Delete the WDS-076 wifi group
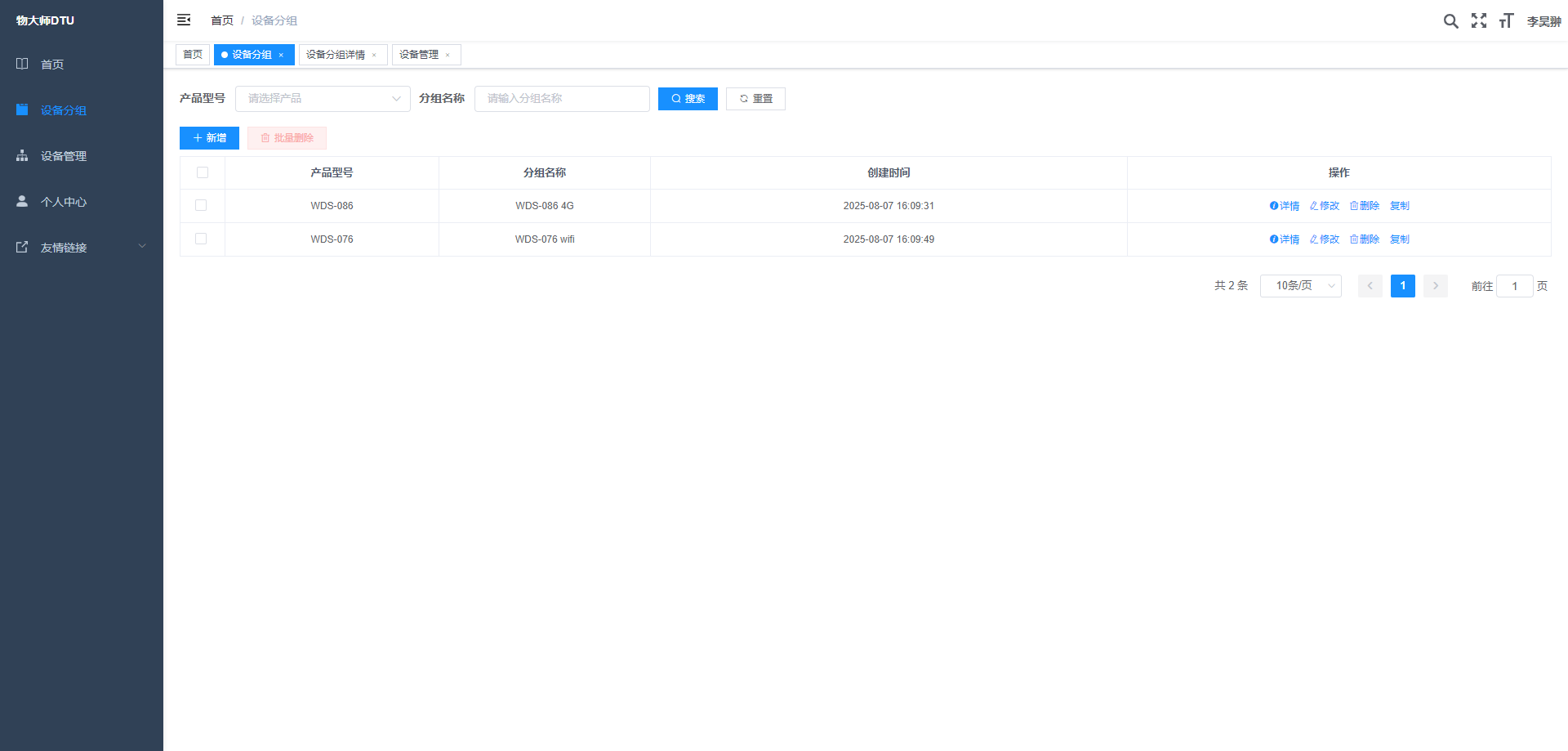This screenshot has height=751, width=1568. (1365, 239)
